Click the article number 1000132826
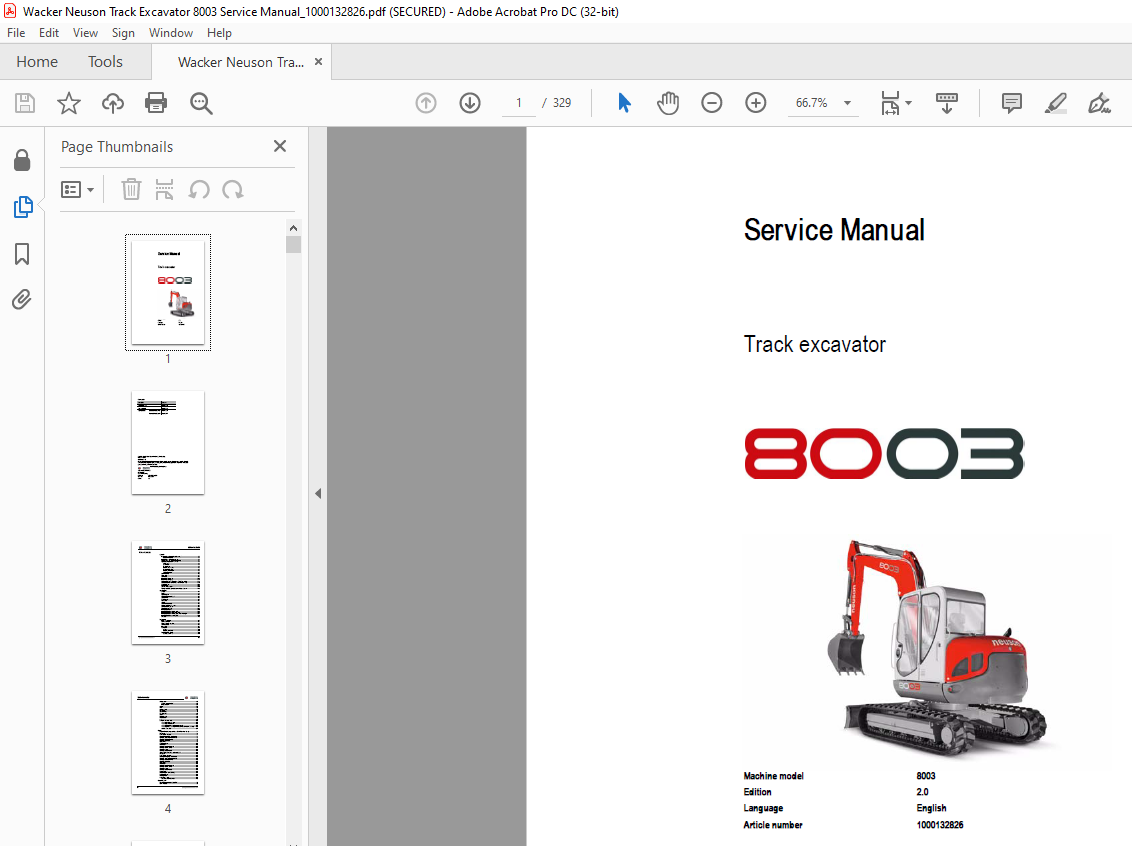1132x846 pixels. pyautogui.click(x=940, y=824)
